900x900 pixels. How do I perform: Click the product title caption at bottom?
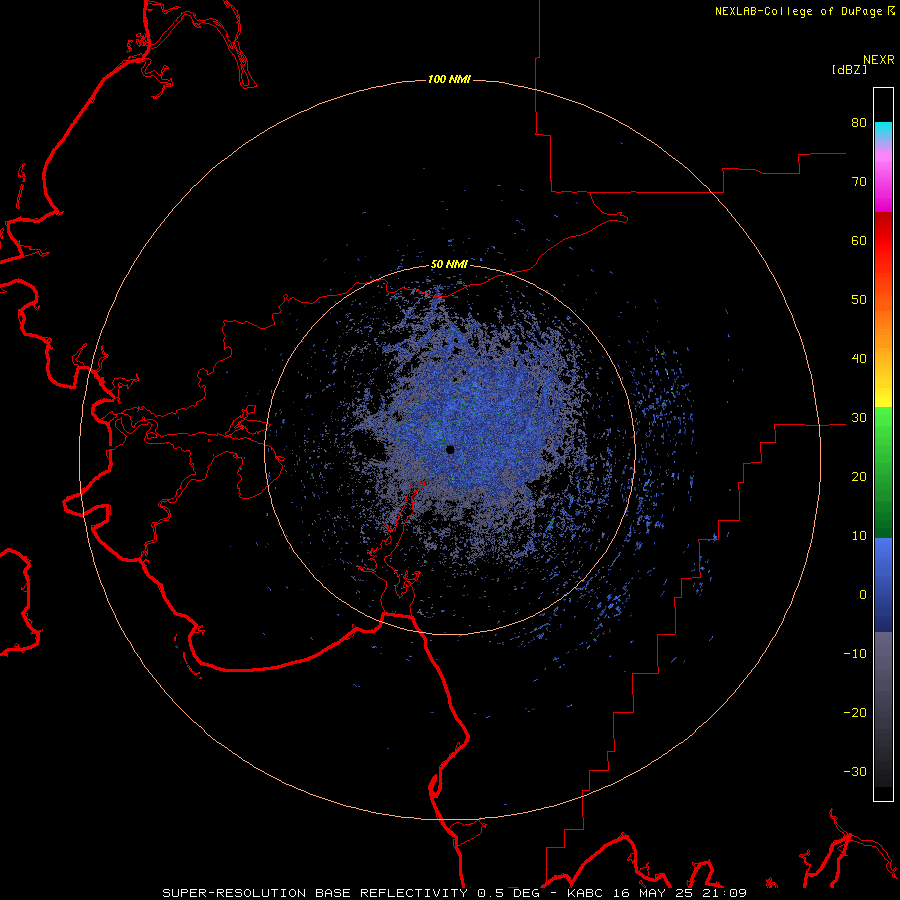(455, 893)
